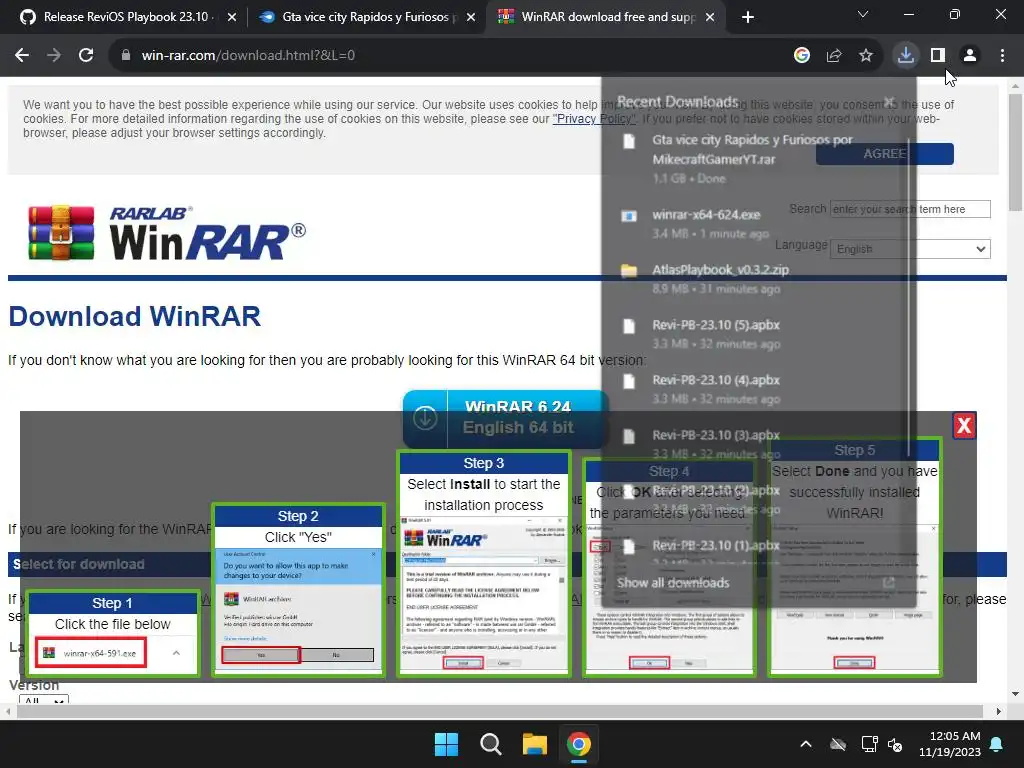This screenshot has width=1024, height=768.
Task: Click the display network tray icon
Action: point(869,744)
